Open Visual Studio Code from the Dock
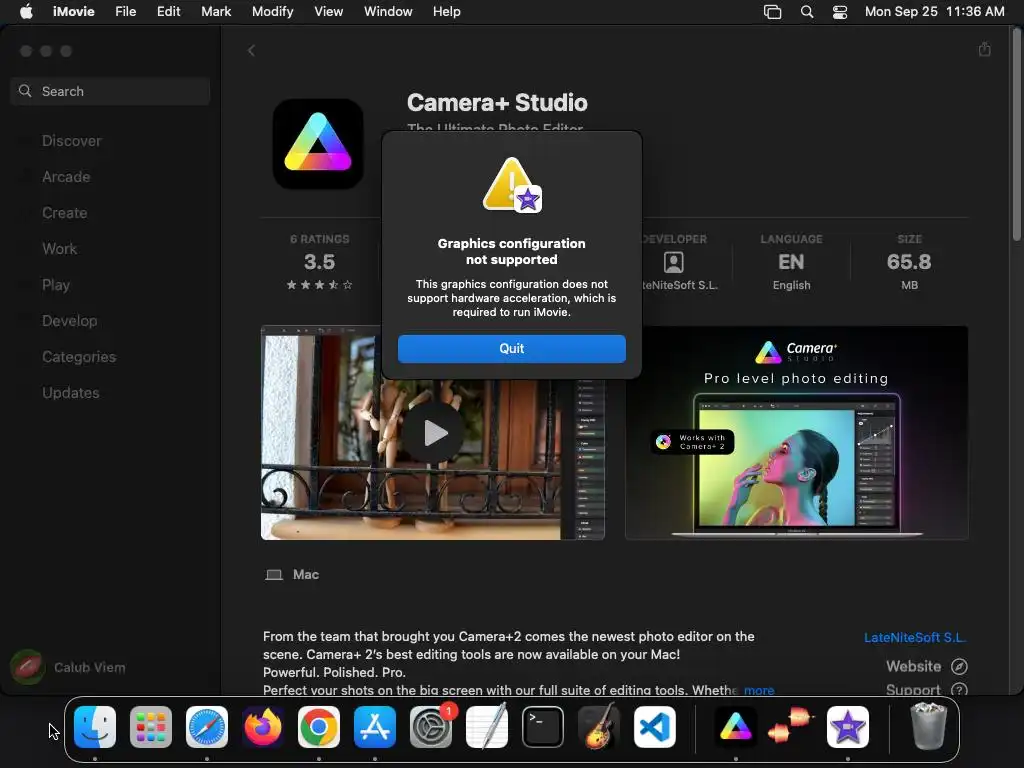1024x768 pixels. tap(655, 727)
